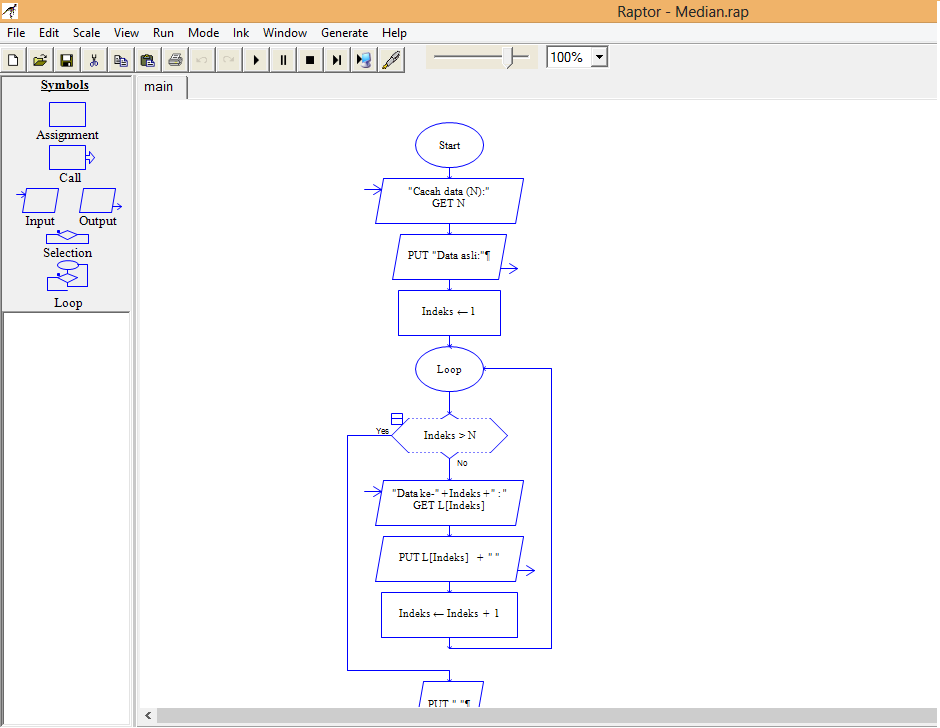940x728 pixels.
Task: Select the Output symbol
Action: [98, 200]
